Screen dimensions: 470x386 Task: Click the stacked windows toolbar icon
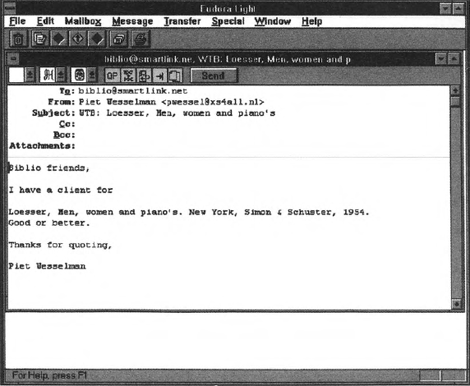[119, 39]
